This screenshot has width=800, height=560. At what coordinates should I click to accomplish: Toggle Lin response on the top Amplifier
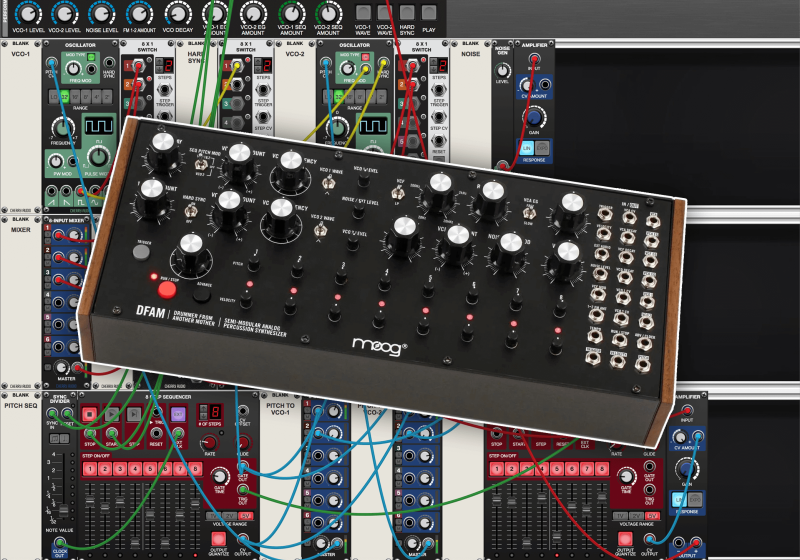529,148
